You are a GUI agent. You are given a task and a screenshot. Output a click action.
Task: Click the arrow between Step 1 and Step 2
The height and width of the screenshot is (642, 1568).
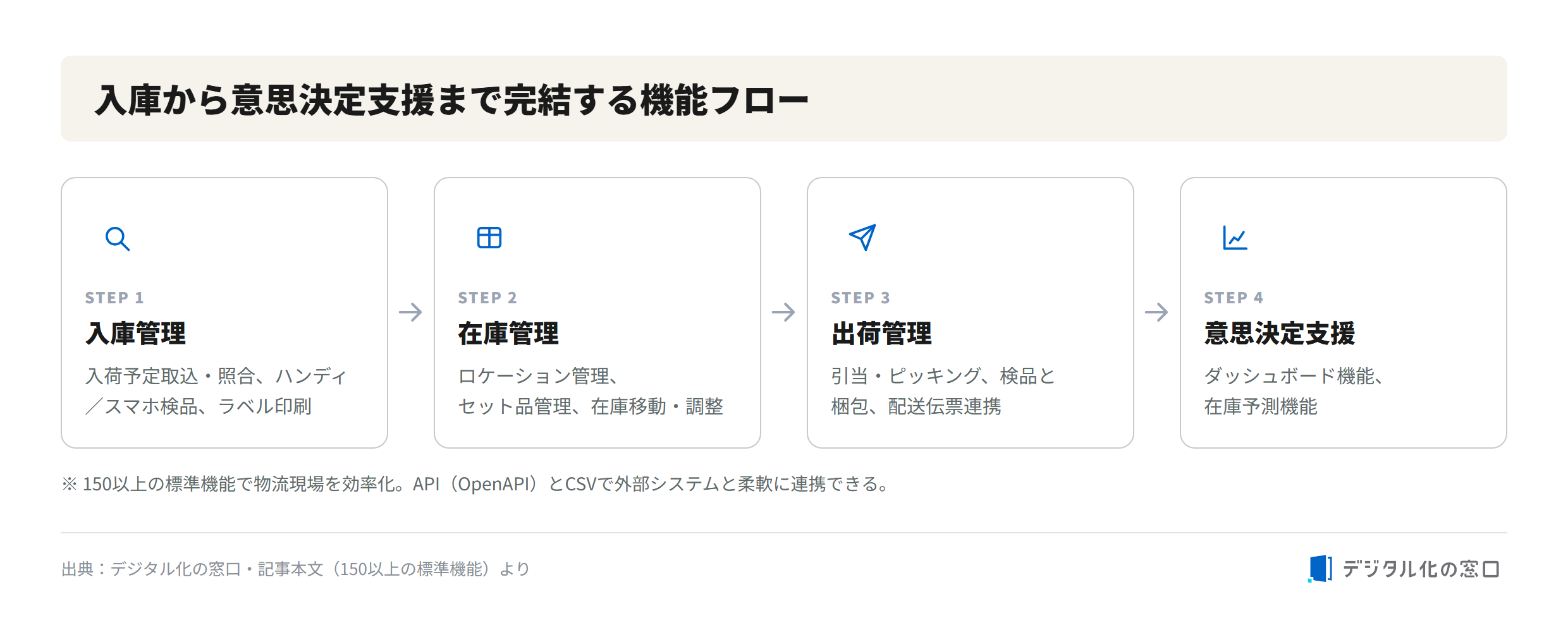coord(410,312)
